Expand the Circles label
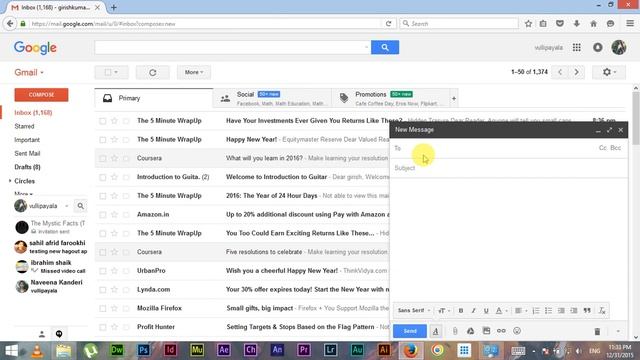 (x=10, y=181)
